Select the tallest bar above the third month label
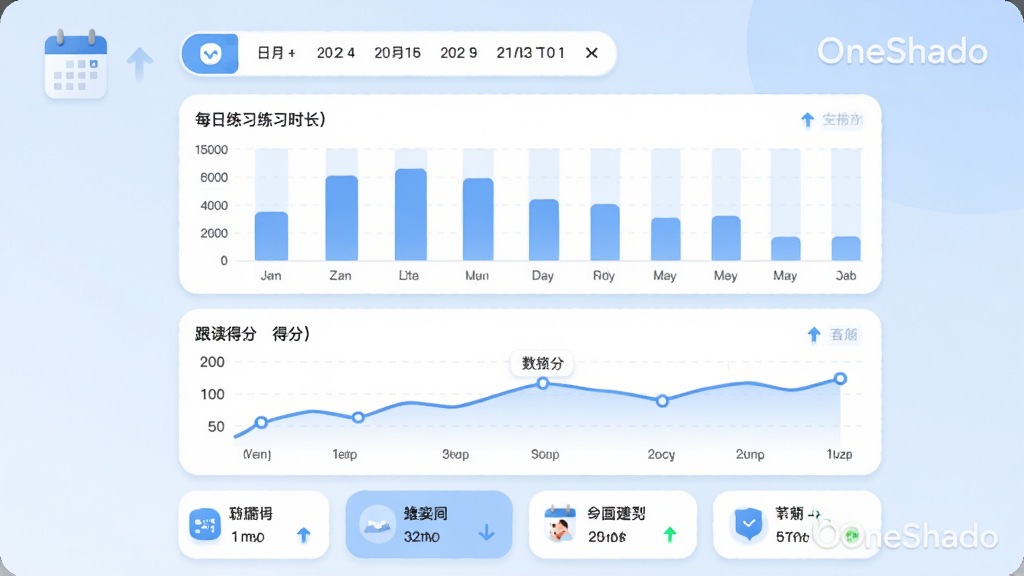 click(x=411, y=215)
